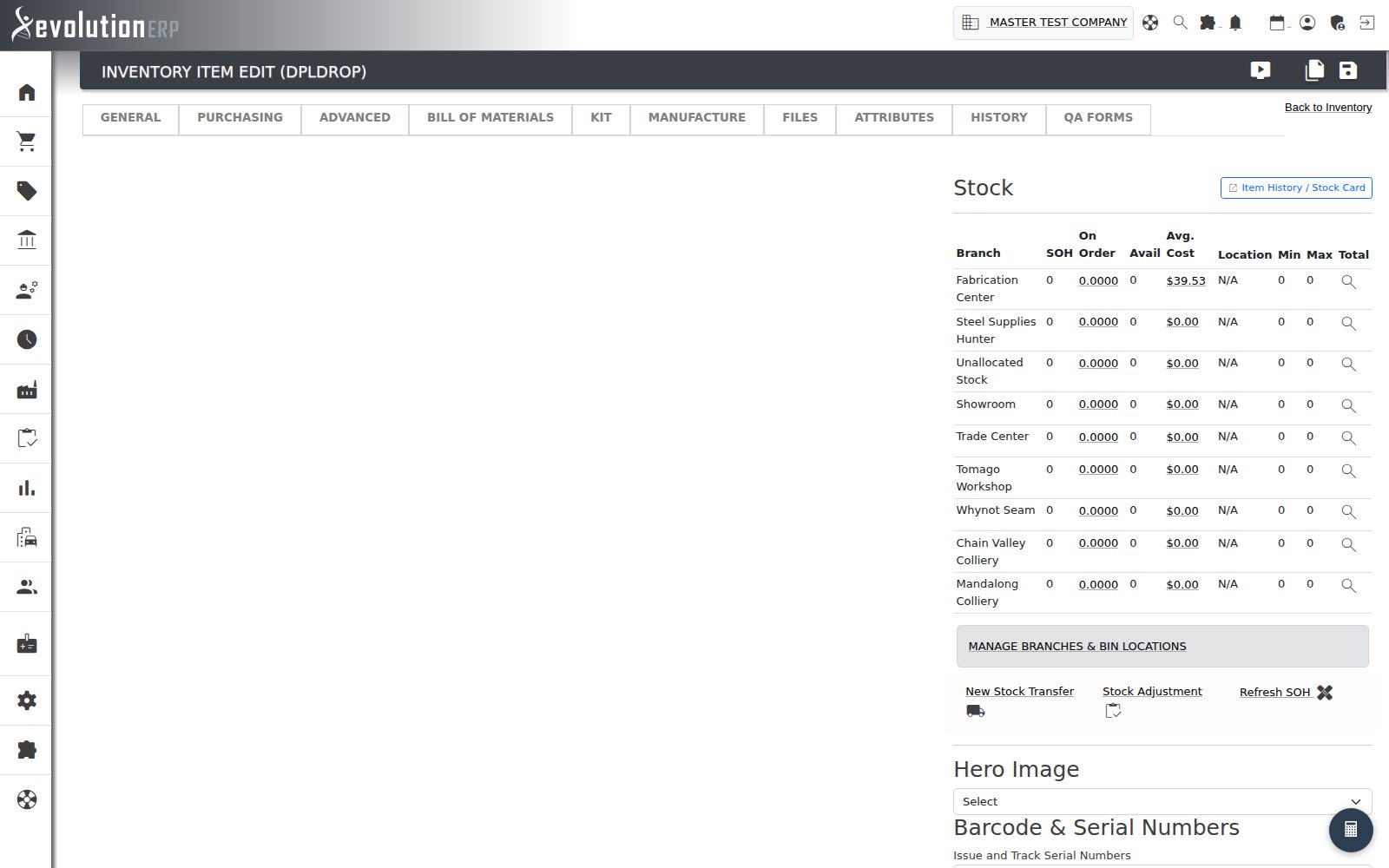Click the Back to Inventory link
The image size is (1389, 868).
[x=1328, y=108]
